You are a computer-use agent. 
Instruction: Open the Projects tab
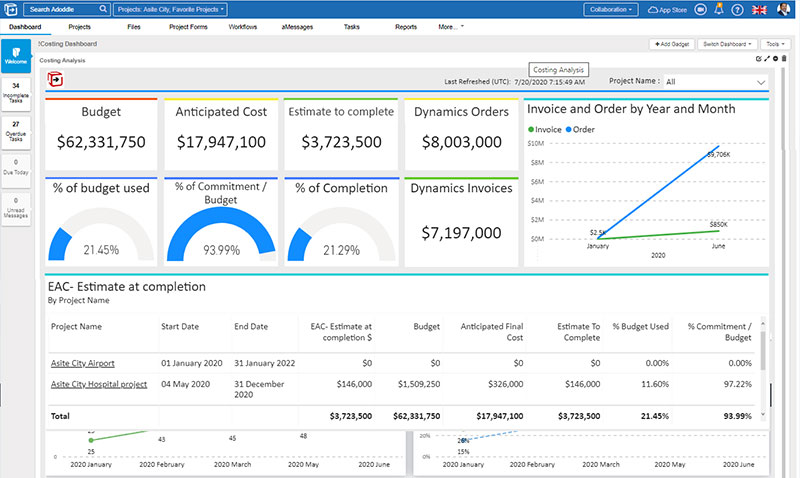tap(80, 27)
